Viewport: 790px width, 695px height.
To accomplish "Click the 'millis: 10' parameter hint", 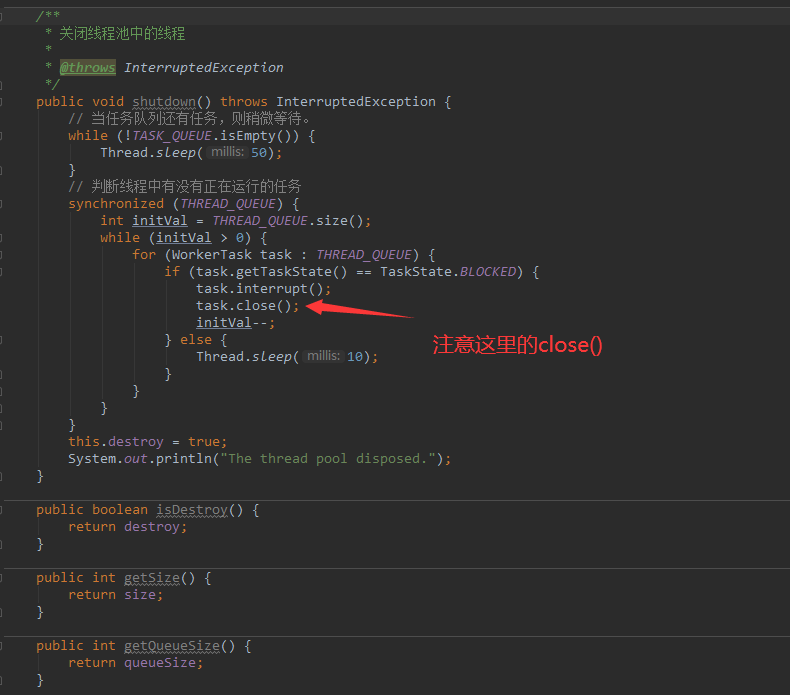I will point(334,356).
